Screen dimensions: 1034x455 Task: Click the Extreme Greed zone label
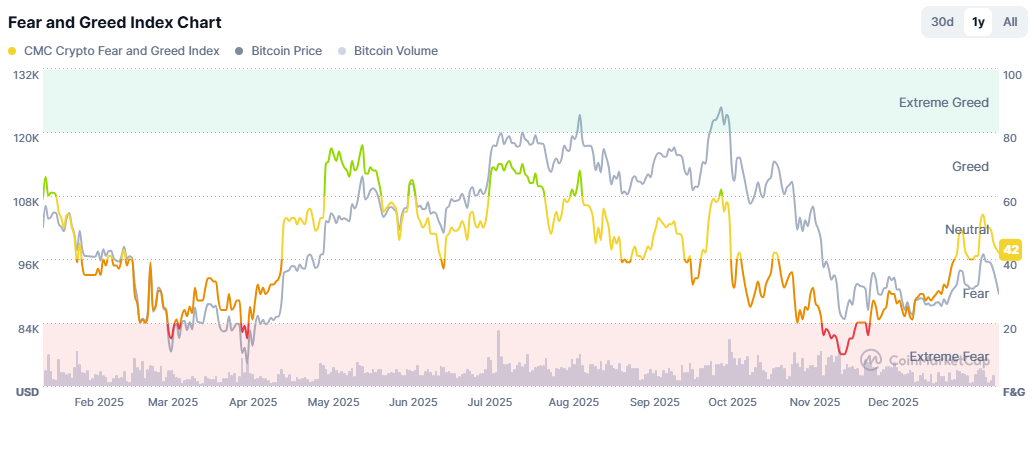click(944, 102)
